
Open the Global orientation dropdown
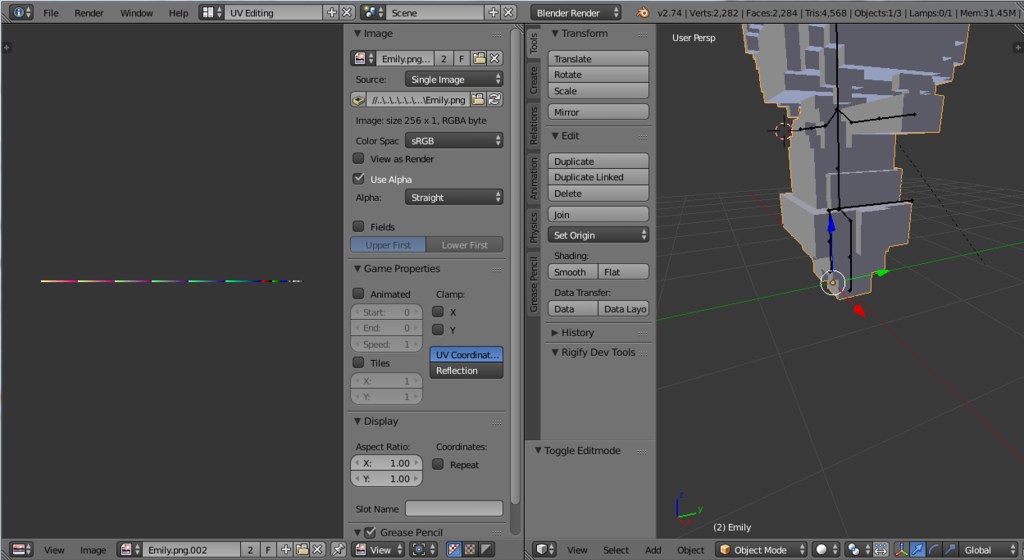990,550
